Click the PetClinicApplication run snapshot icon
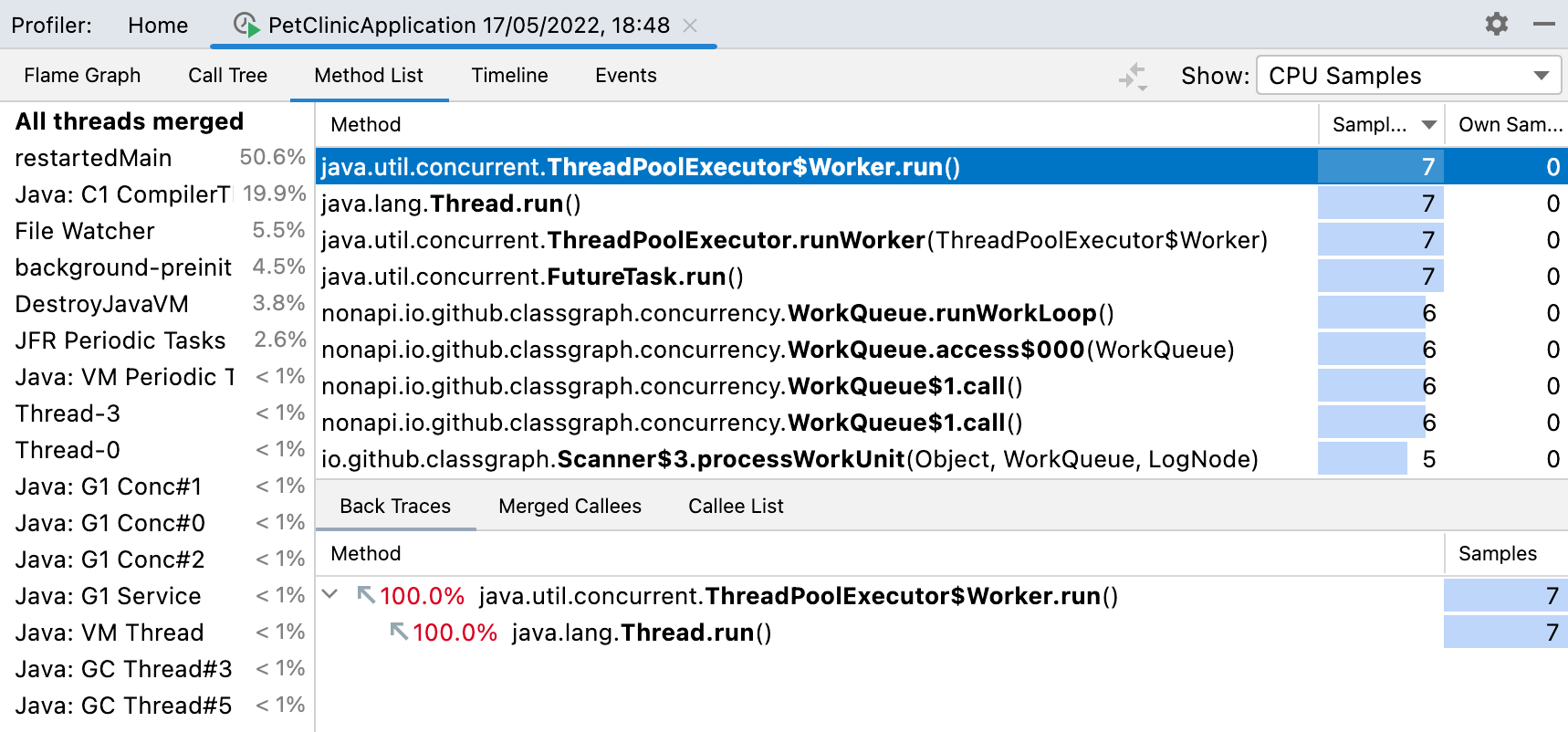Screen dimensions: 1568x732 point(246,25)
